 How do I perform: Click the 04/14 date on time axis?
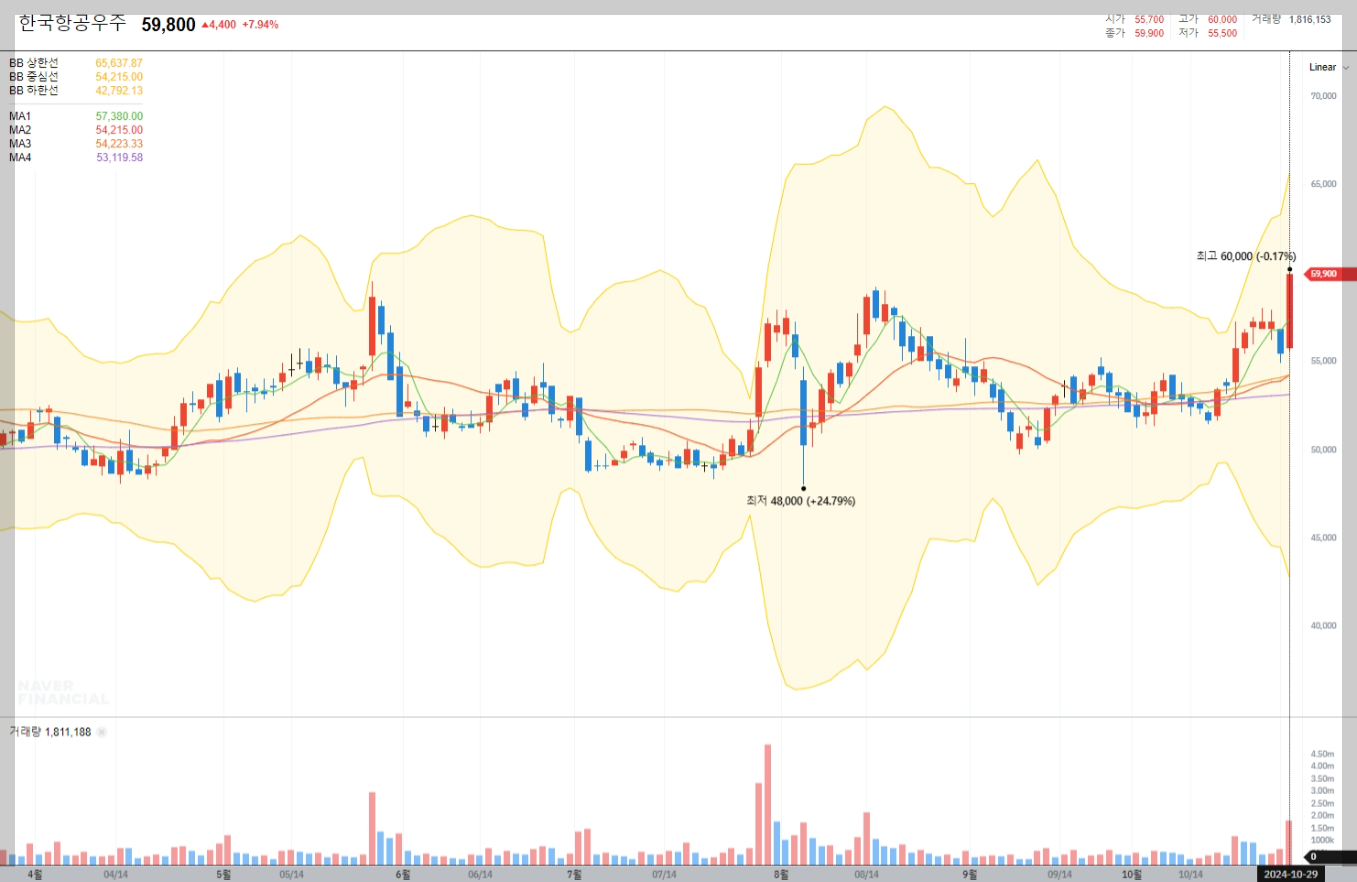click(115, 874)
